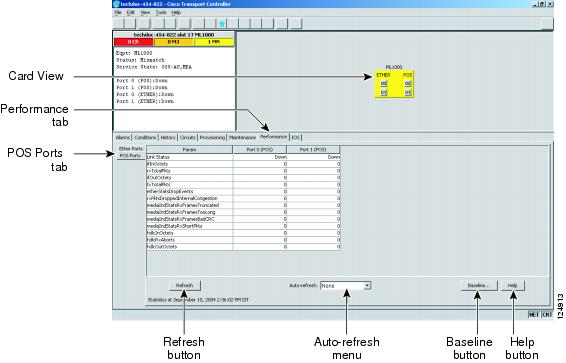Open the Edit menu
Viewport: 566px width, 363px height.
[x=131, y=13]
